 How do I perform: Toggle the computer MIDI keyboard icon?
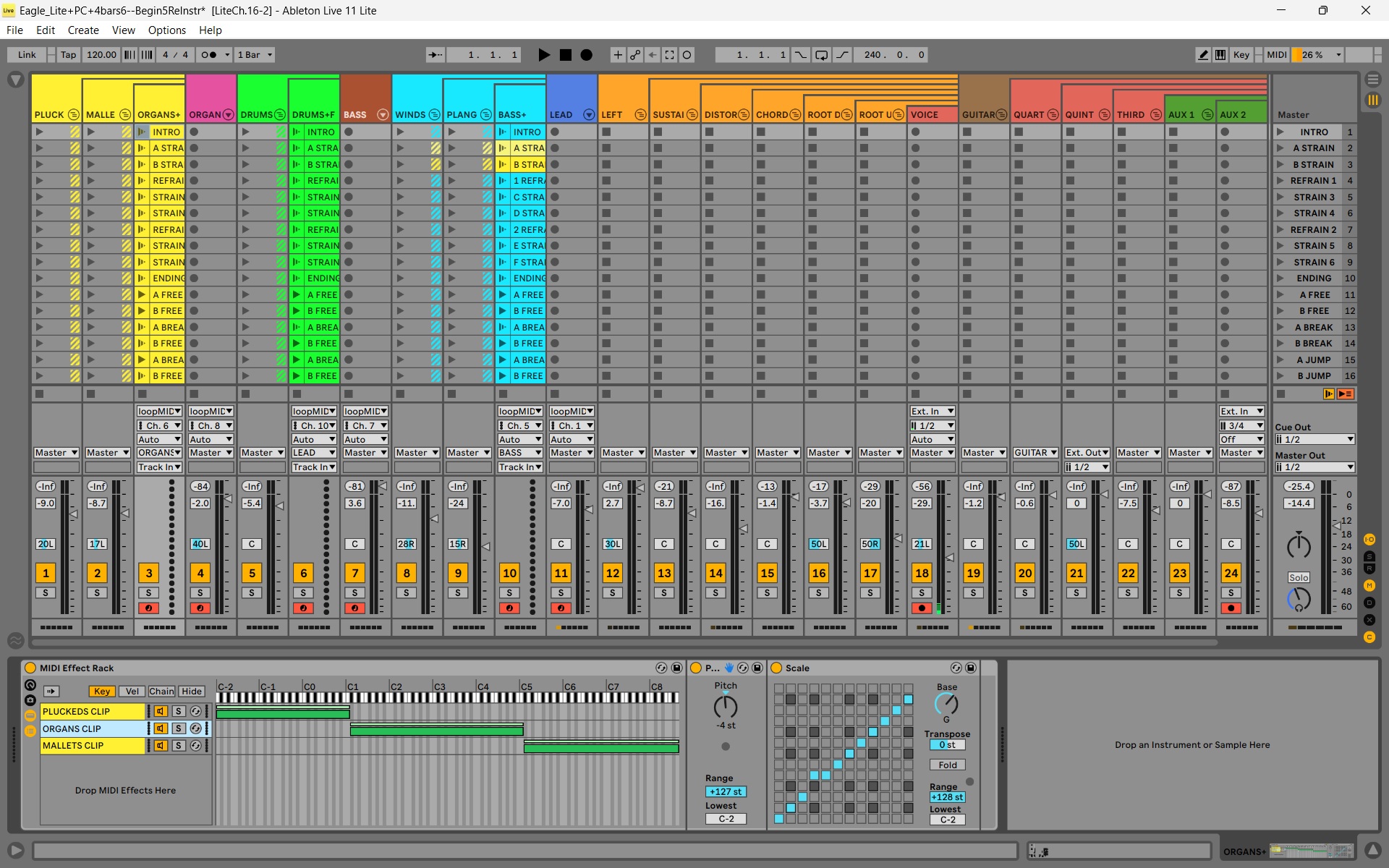[1220, 55]
